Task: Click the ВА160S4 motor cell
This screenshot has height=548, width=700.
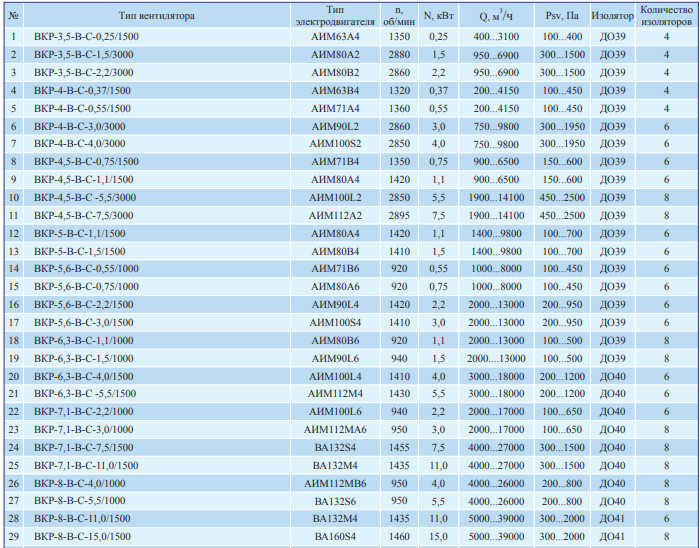Action: [334, 538]
